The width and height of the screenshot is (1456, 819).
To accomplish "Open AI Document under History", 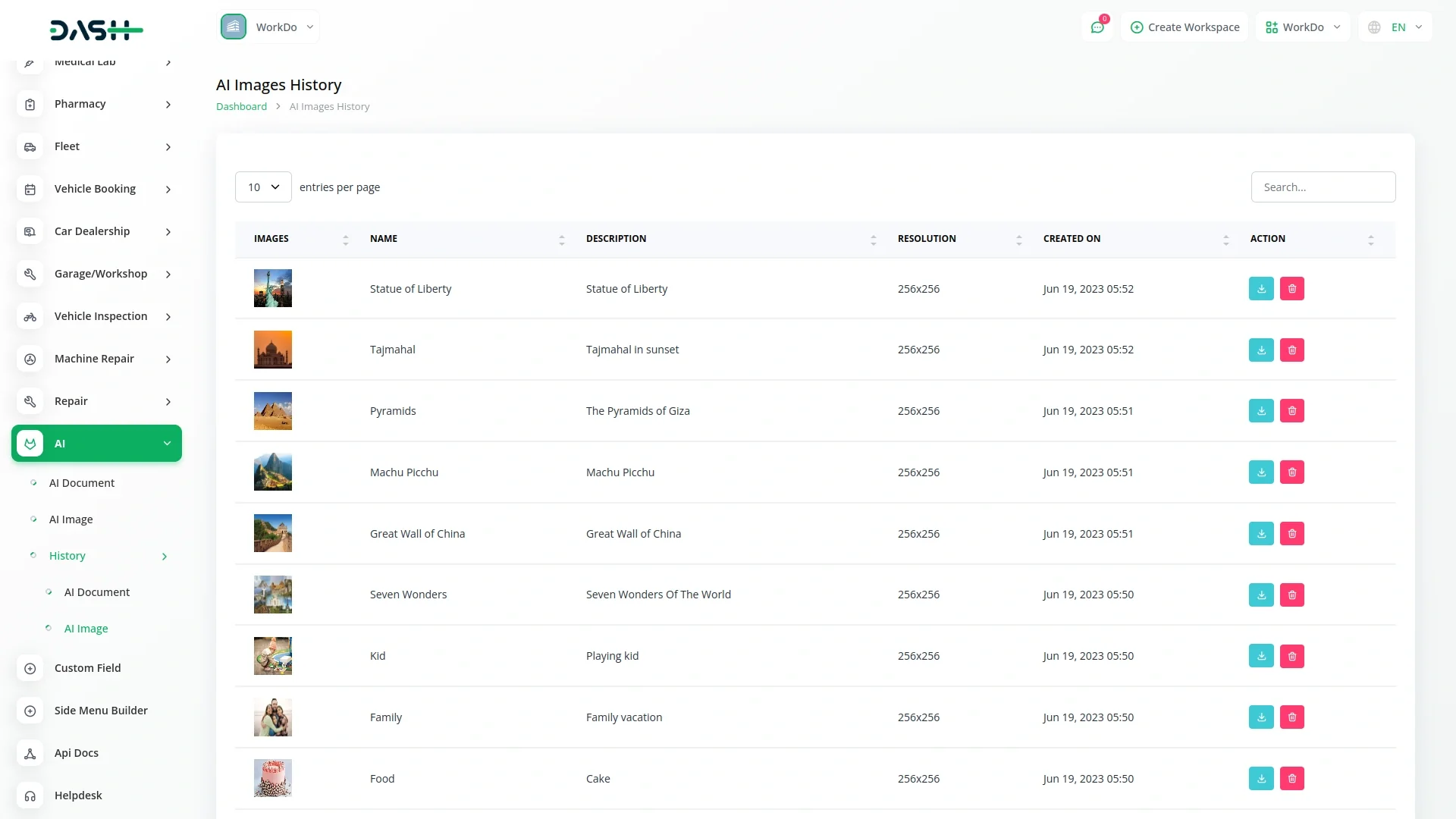I will click(97, 592).
